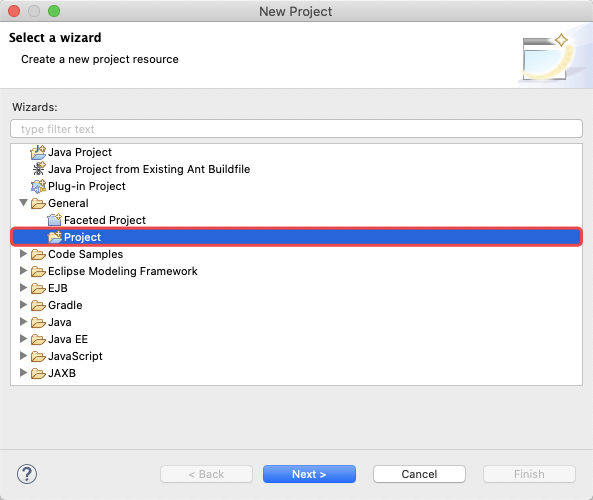Open the help question mark icon
Screen dimensions: 593x500
(x=27, y=474)
